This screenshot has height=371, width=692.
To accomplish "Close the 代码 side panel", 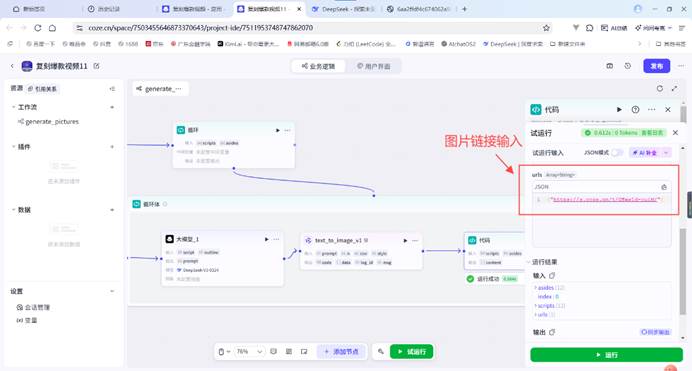I will pos(668,109).
